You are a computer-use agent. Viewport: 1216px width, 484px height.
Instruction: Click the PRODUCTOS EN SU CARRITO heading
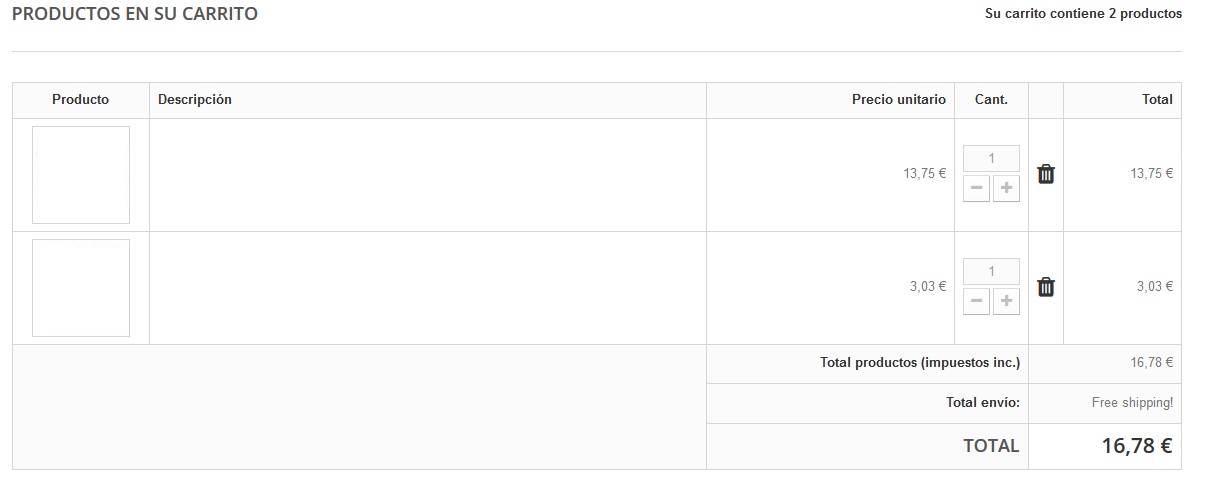[x=135, y=14]
